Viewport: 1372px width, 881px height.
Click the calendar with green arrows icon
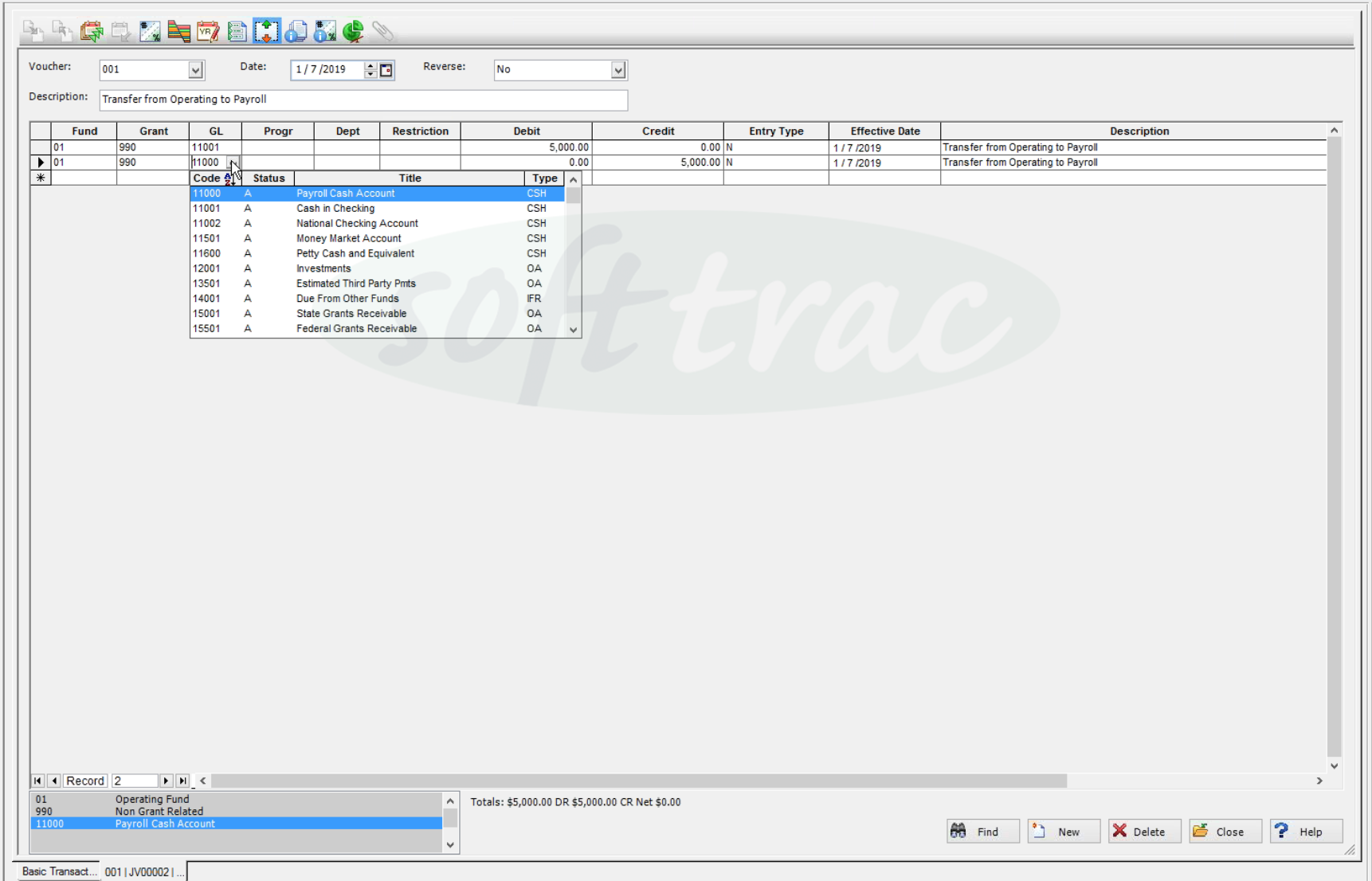92,31
